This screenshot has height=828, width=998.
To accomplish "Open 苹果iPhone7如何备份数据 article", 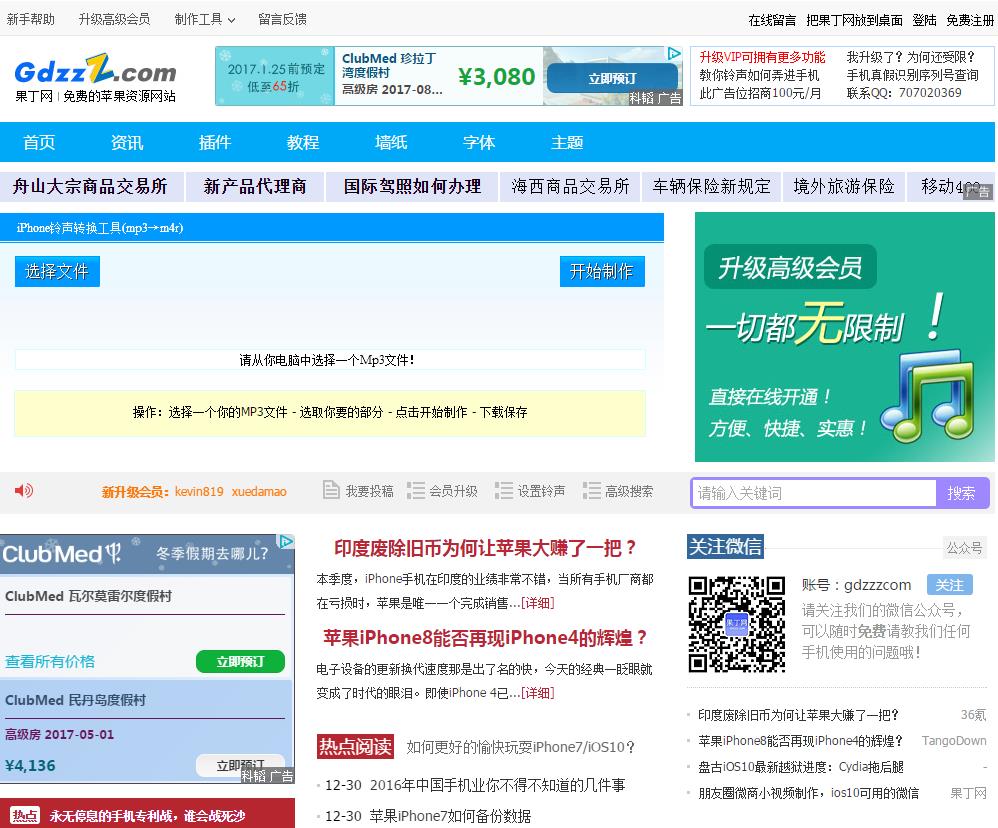I will 451,816.
